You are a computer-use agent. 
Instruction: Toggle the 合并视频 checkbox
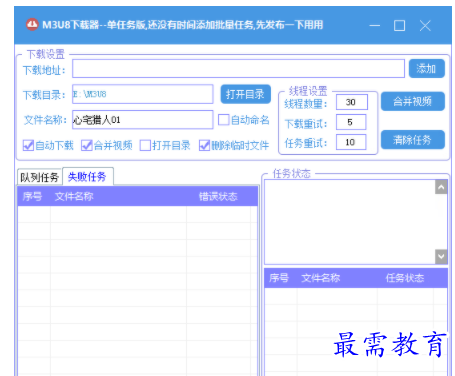[x=87, y=145]
